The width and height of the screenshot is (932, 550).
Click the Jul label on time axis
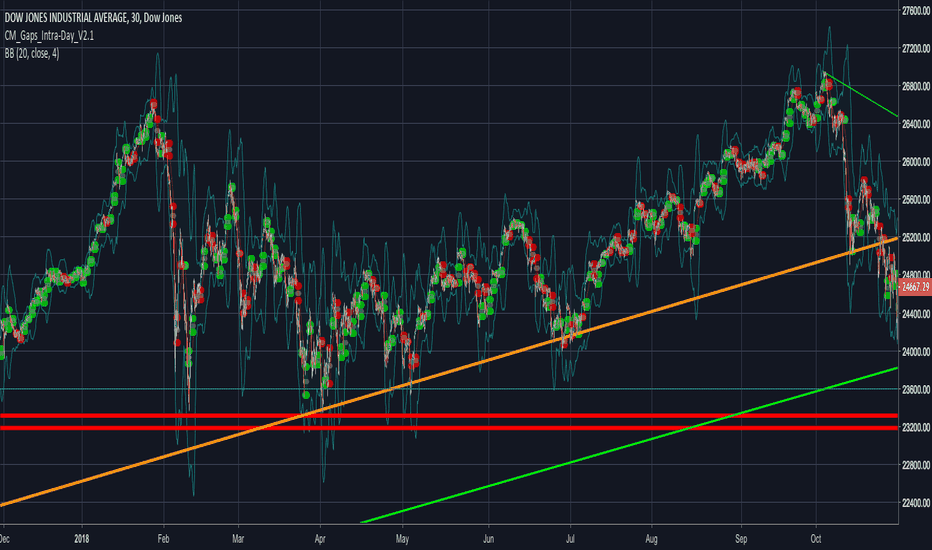click(571, 539)
